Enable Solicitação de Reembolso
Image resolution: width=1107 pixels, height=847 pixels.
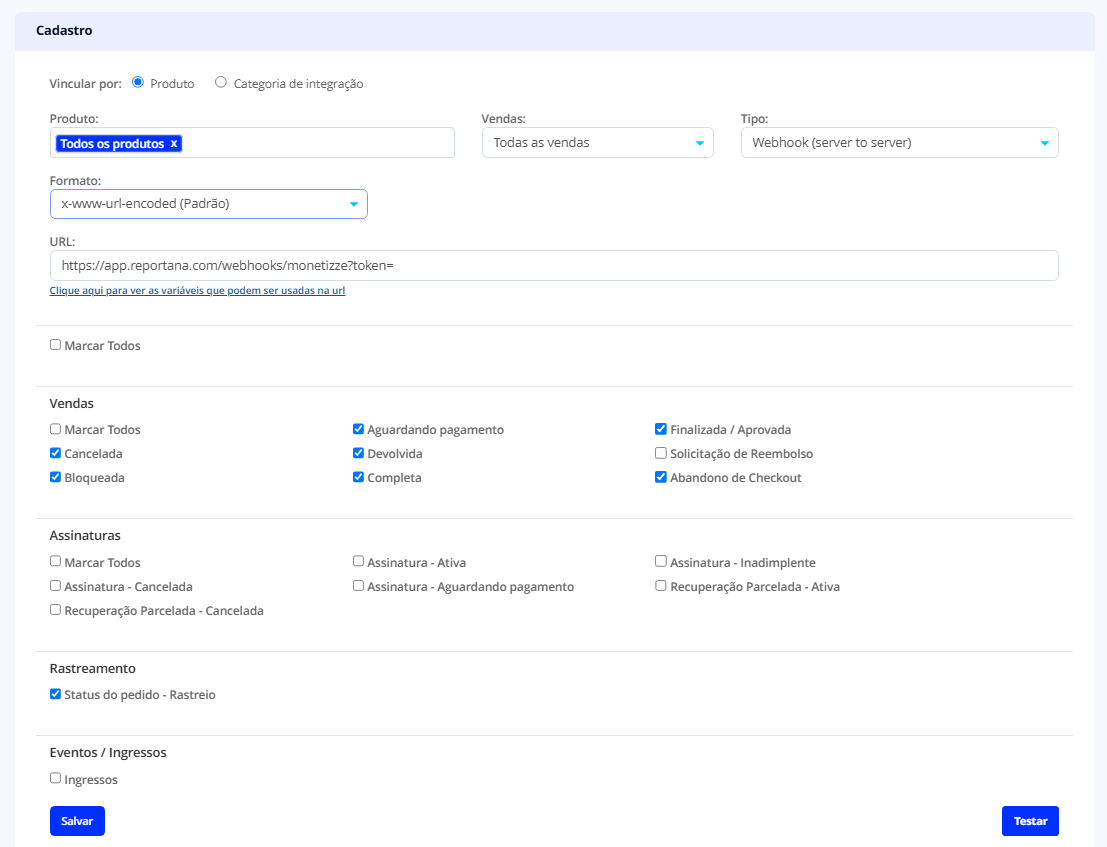(661, 453)
